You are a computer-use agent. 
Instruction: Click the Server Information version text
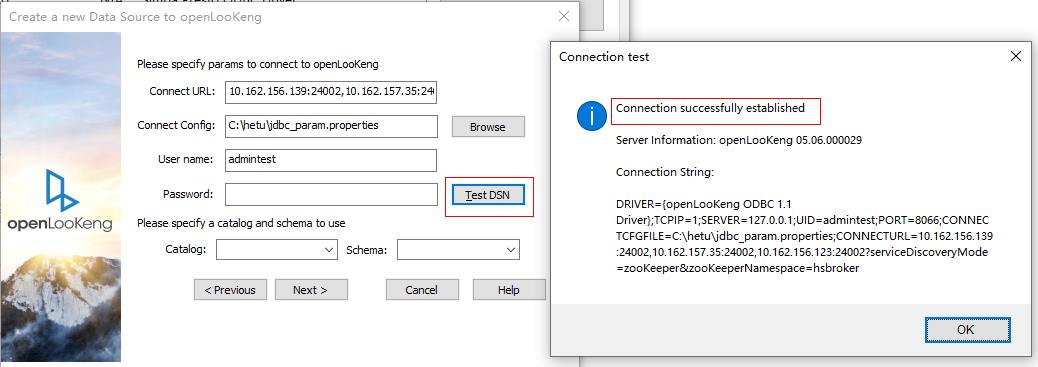[x=738, y=140]
